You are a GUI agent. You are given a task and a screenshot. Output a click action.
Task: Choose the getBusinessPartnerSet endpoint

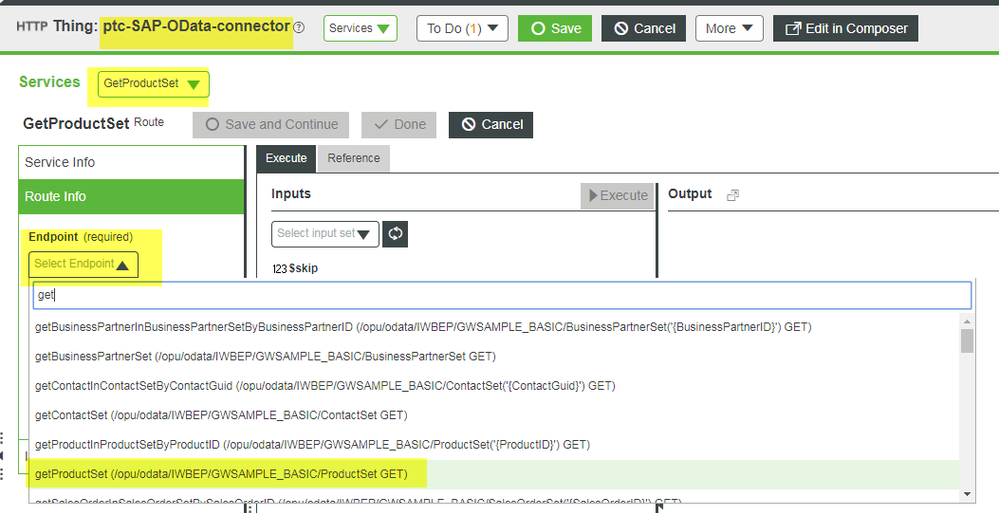coord(494,357)
